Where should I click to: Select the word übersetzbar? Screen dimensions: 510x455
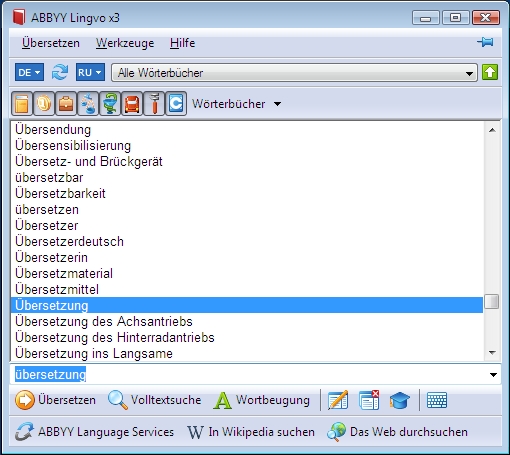pyautogui.click(x=247, y=178)
